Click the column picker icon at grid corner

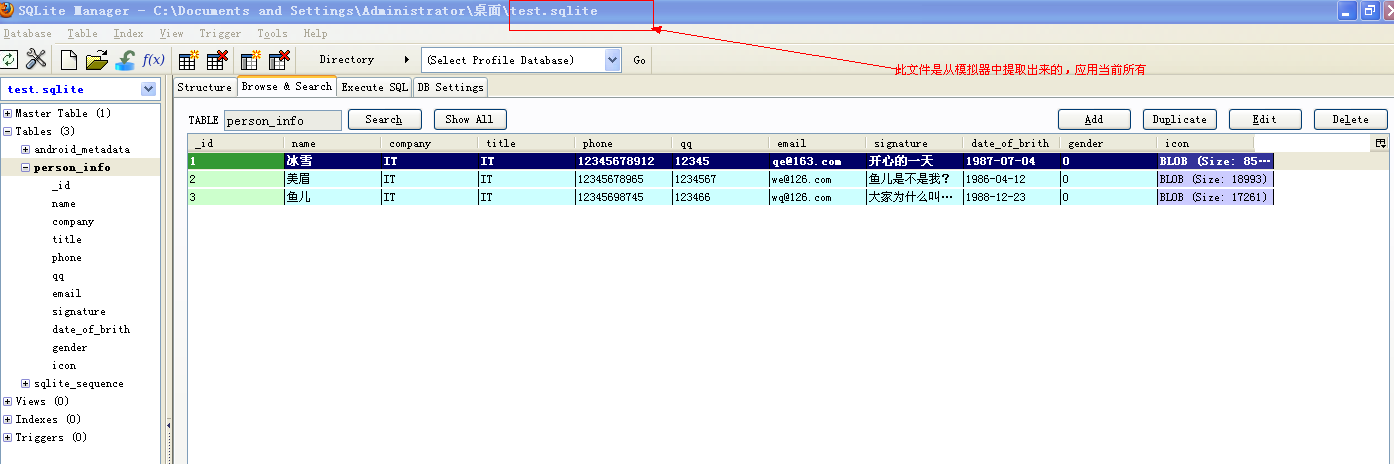coord(1381,143)
